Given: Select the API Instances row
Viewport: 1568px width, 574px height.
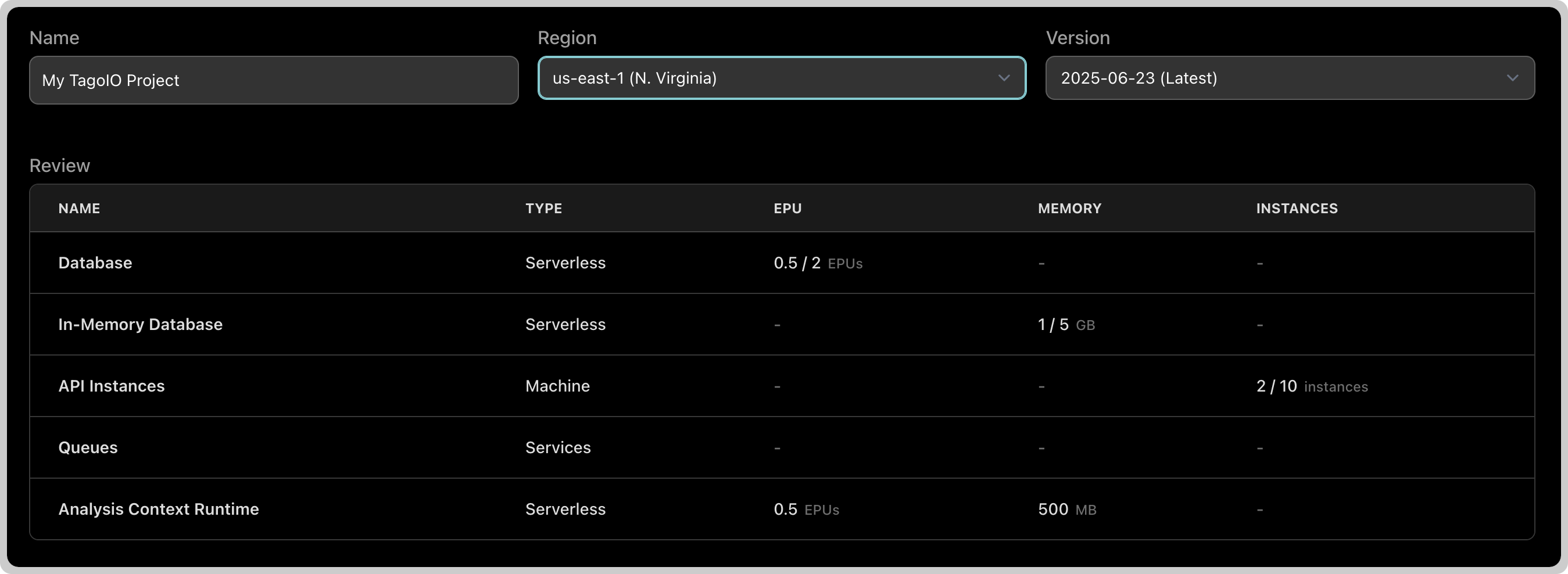Looking at the screenshot, I should coord(782,386).
